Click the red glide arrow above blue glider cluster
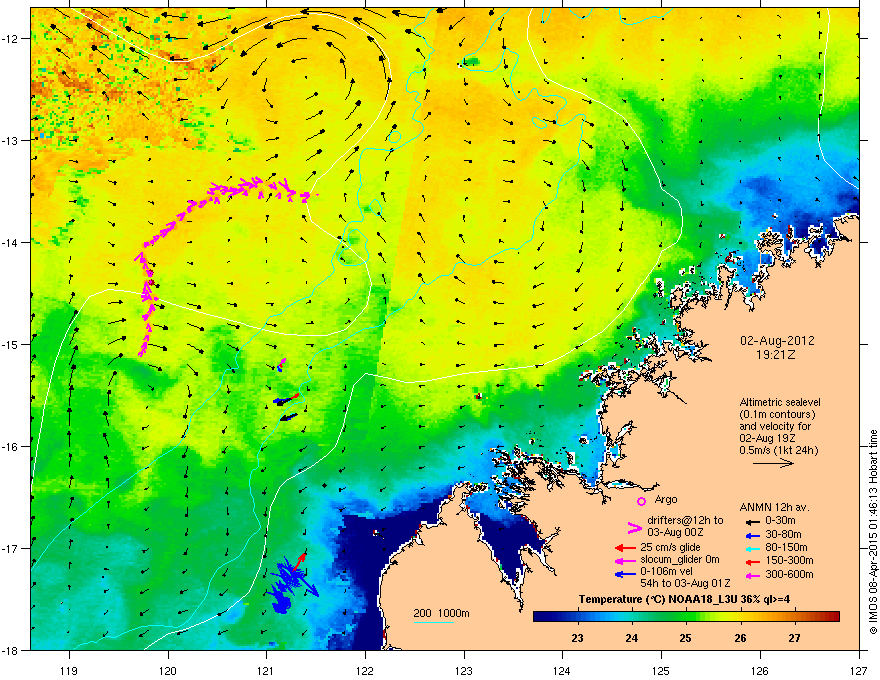Viewport: 880px width, 680px height. (x=299, y=560)
